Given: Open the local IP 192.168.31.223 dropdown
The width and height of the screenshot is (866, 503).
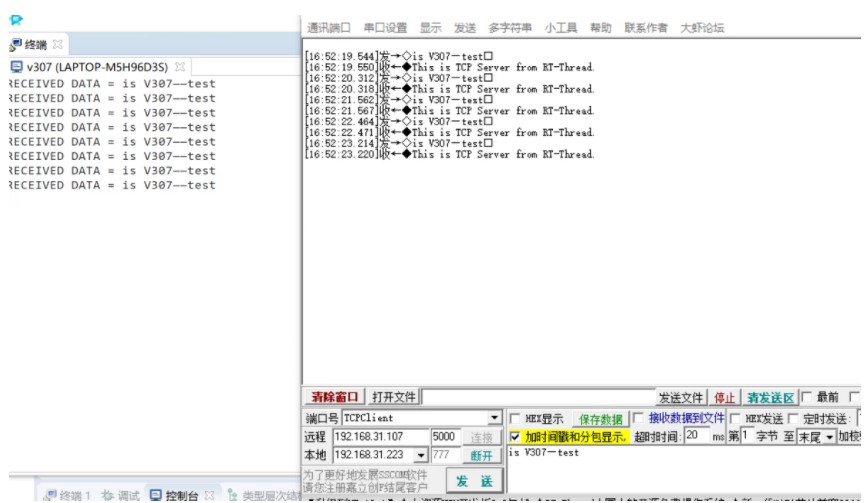Looking at the screenshot, I should pos(421,455).
